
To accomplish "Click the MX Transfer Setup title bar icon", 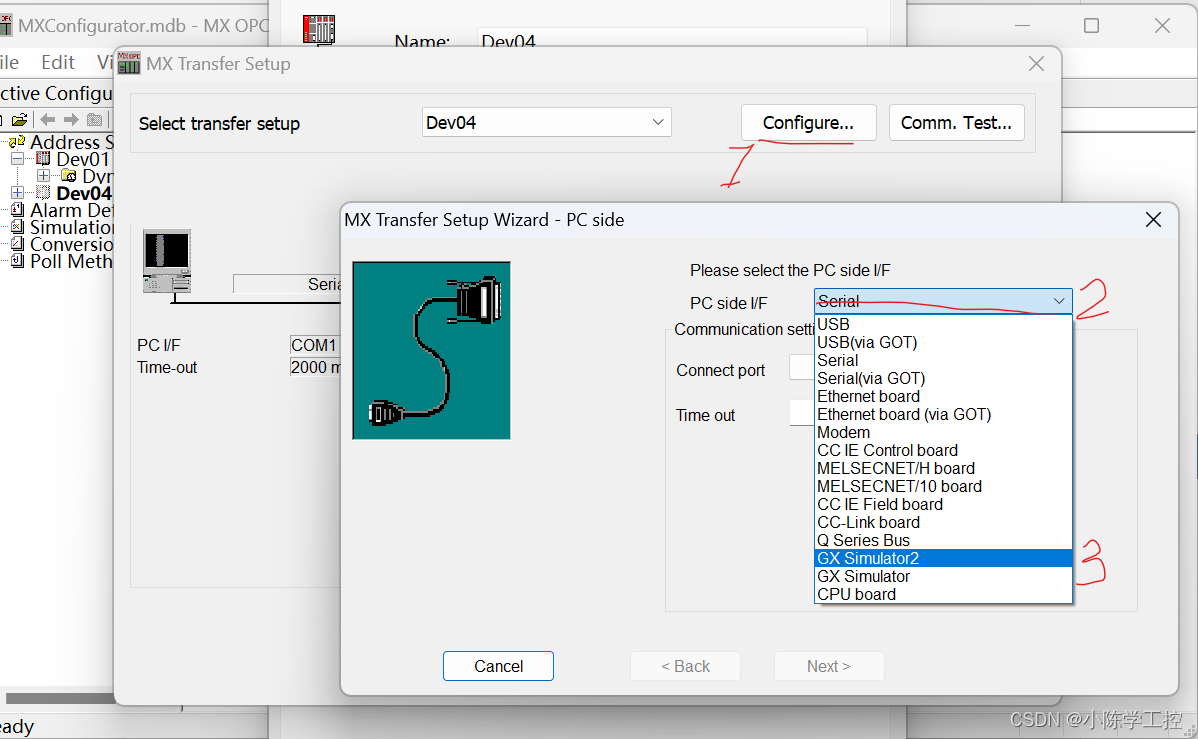I will [128, 63].
